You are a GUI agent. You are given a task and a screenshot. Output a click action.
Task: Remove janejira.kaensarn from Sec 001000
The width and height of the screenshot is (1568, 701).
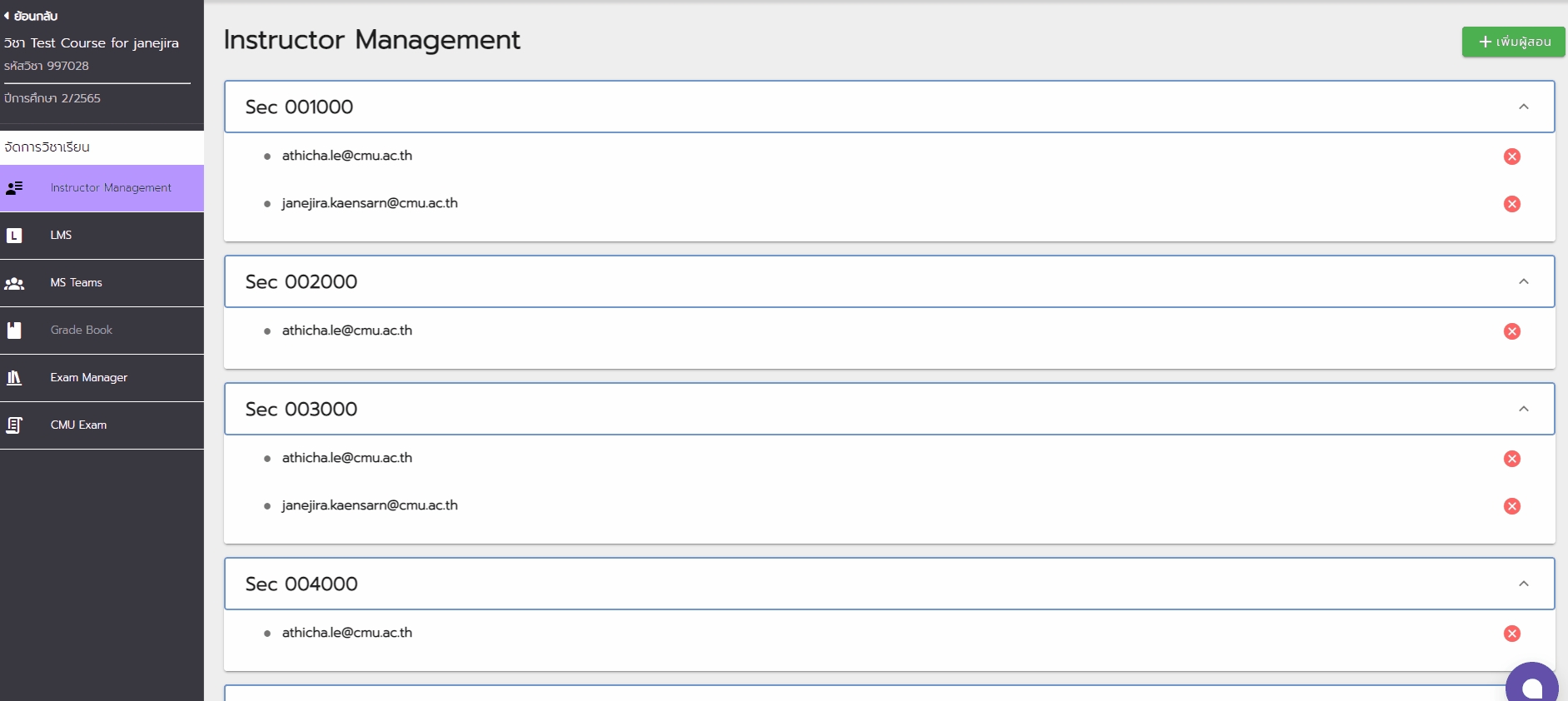pos(1512,204)
